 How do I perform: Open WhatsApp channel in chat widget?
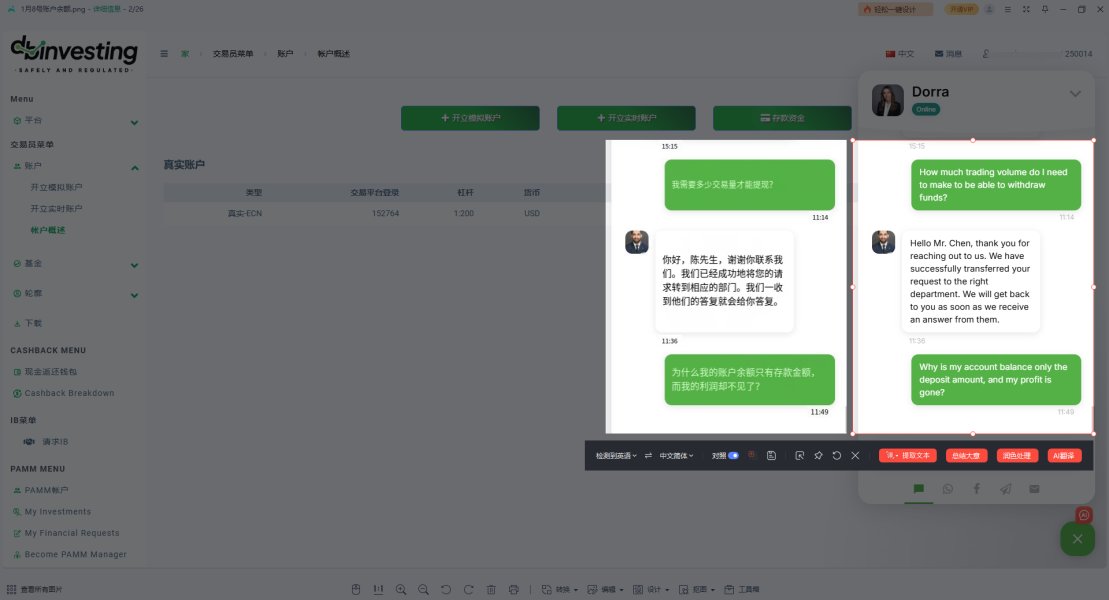point(948,489)
